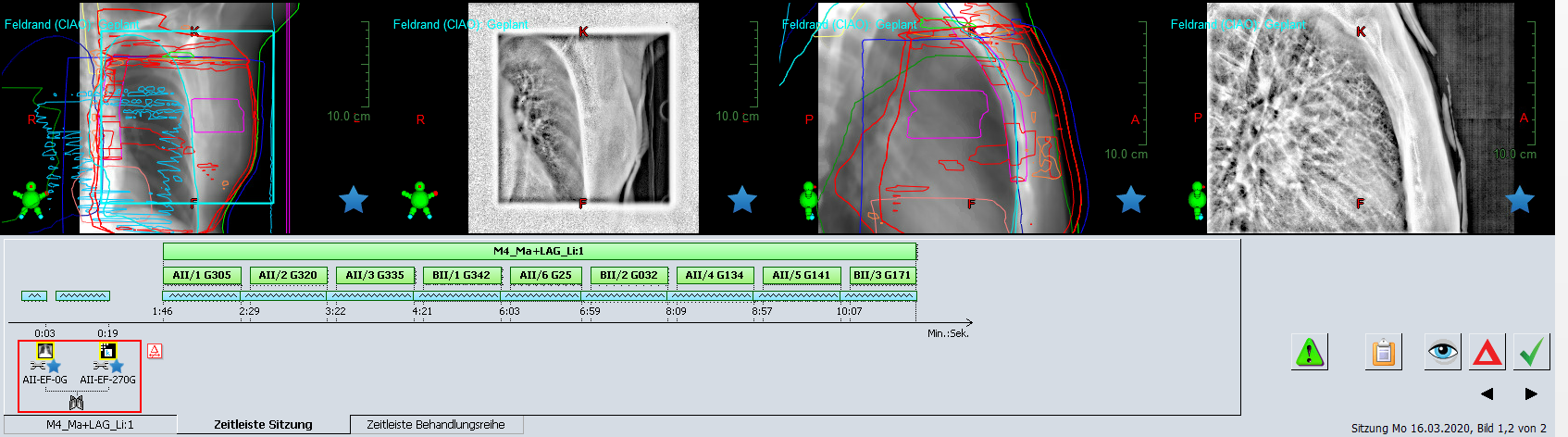1568x437 pixels.
Task: Click the AII/1 G305 field block
Action: [202, 275]
